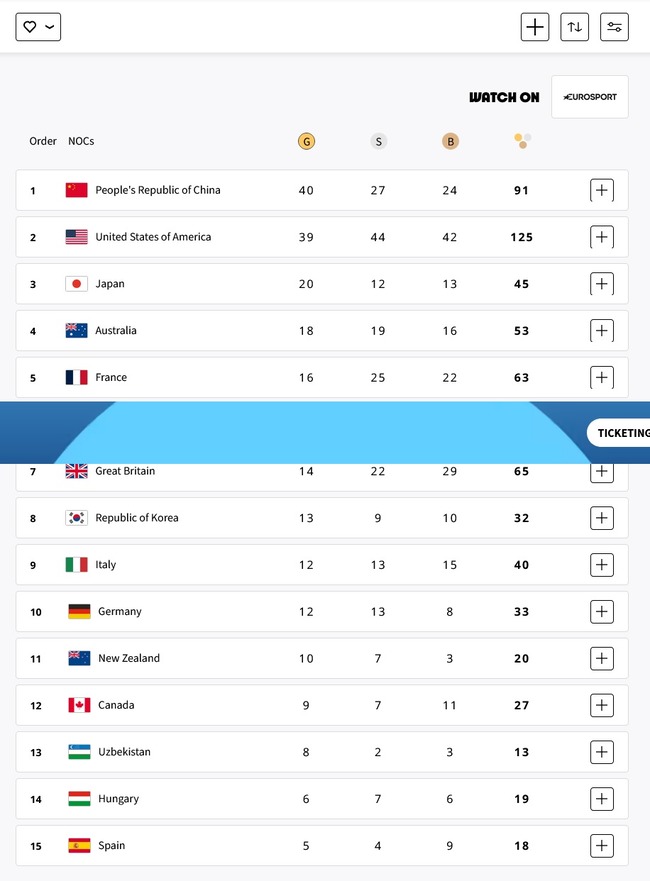
Task: Open the filter sliders settings icon
Action: 614,27
